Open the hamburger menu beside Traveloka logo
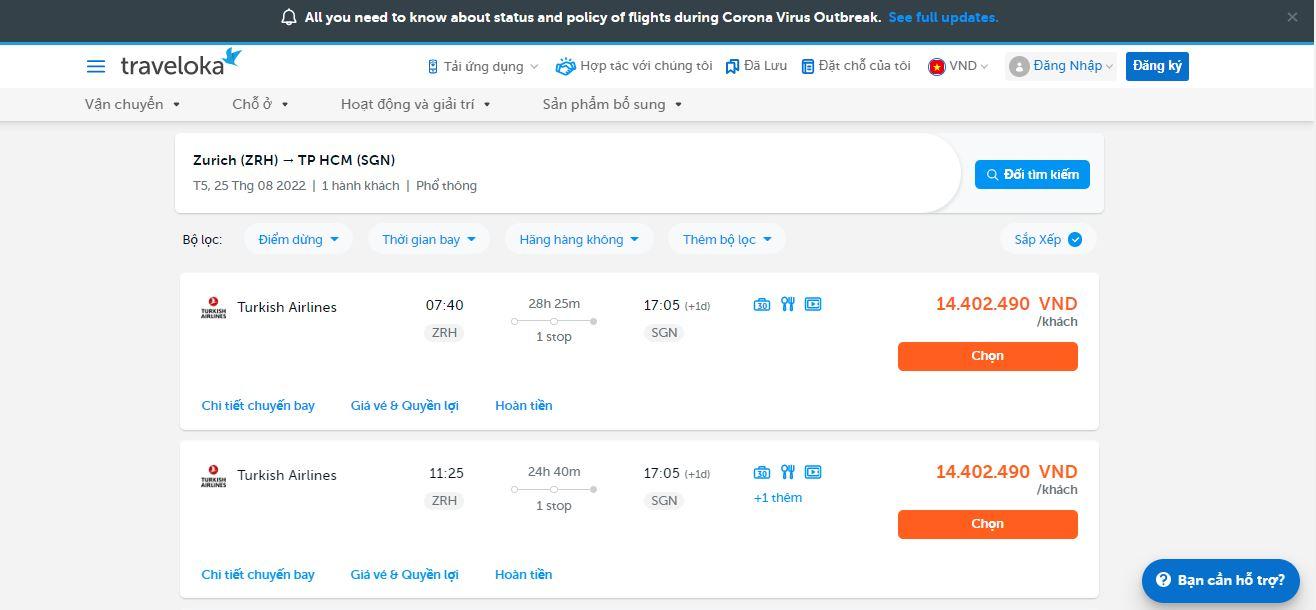The height and width of the screenshot is (610, 1316). (96, 66)
